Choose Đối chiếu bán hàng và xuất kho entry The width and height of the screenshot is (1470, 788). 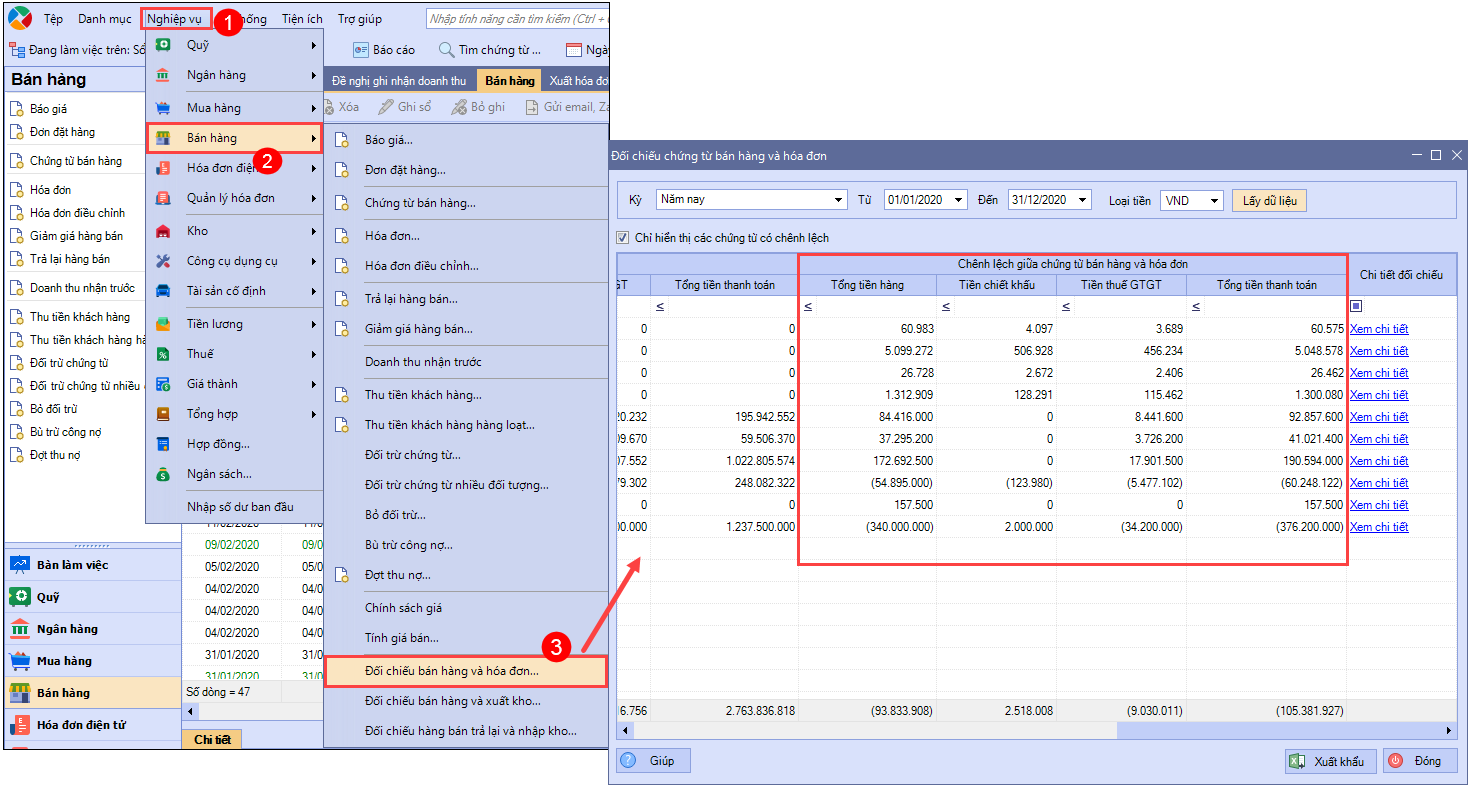pos(452,701)
